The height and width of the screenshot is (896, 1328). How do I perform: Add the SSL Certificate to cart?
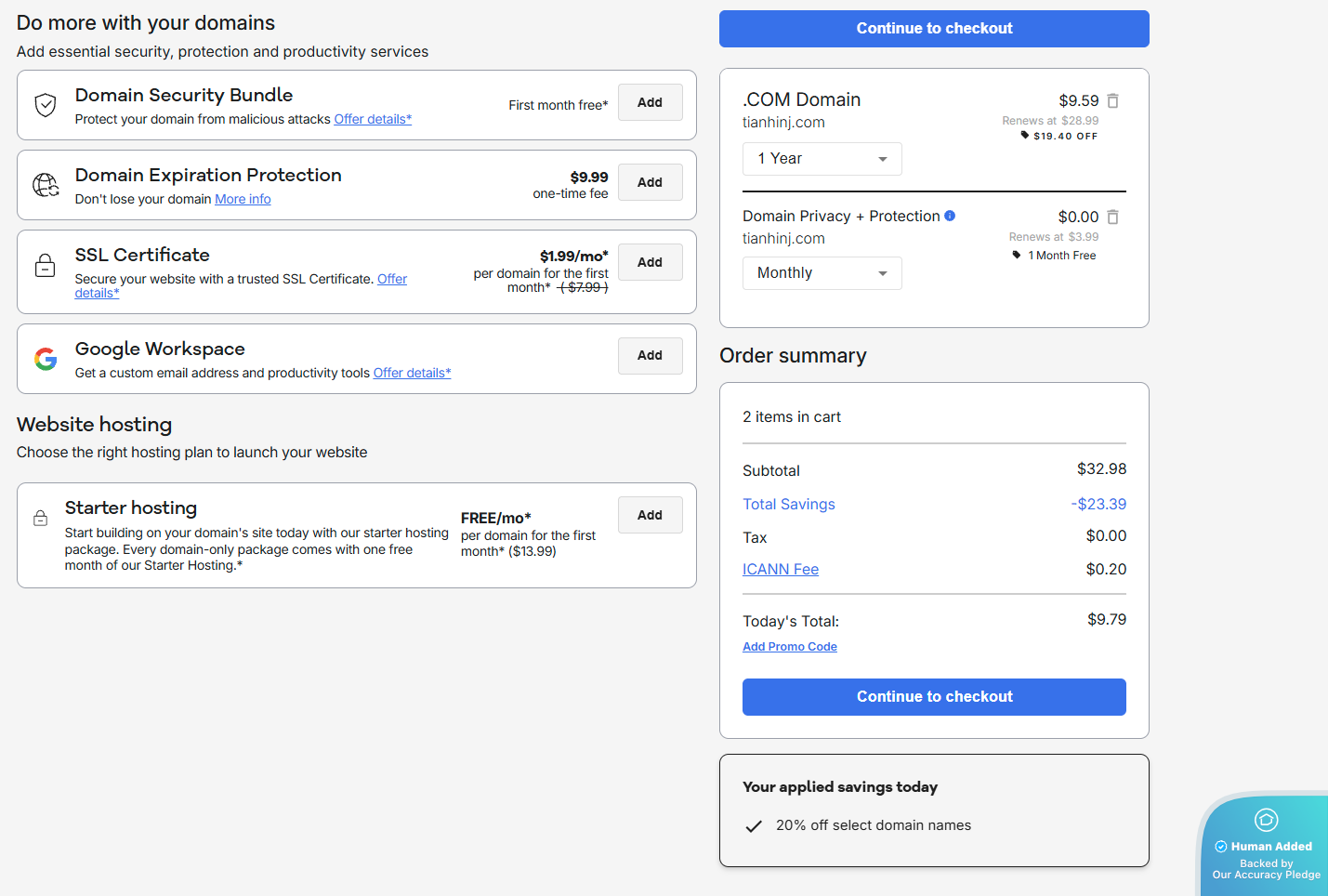pyautogui.click(x=650, y=262)
